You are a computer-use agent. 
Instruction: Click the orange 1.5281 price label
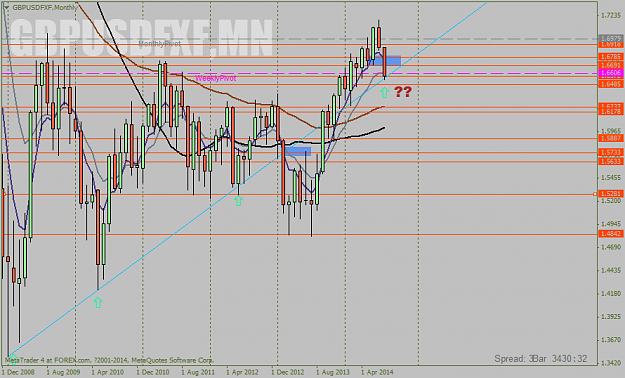(x=611, y=194)
